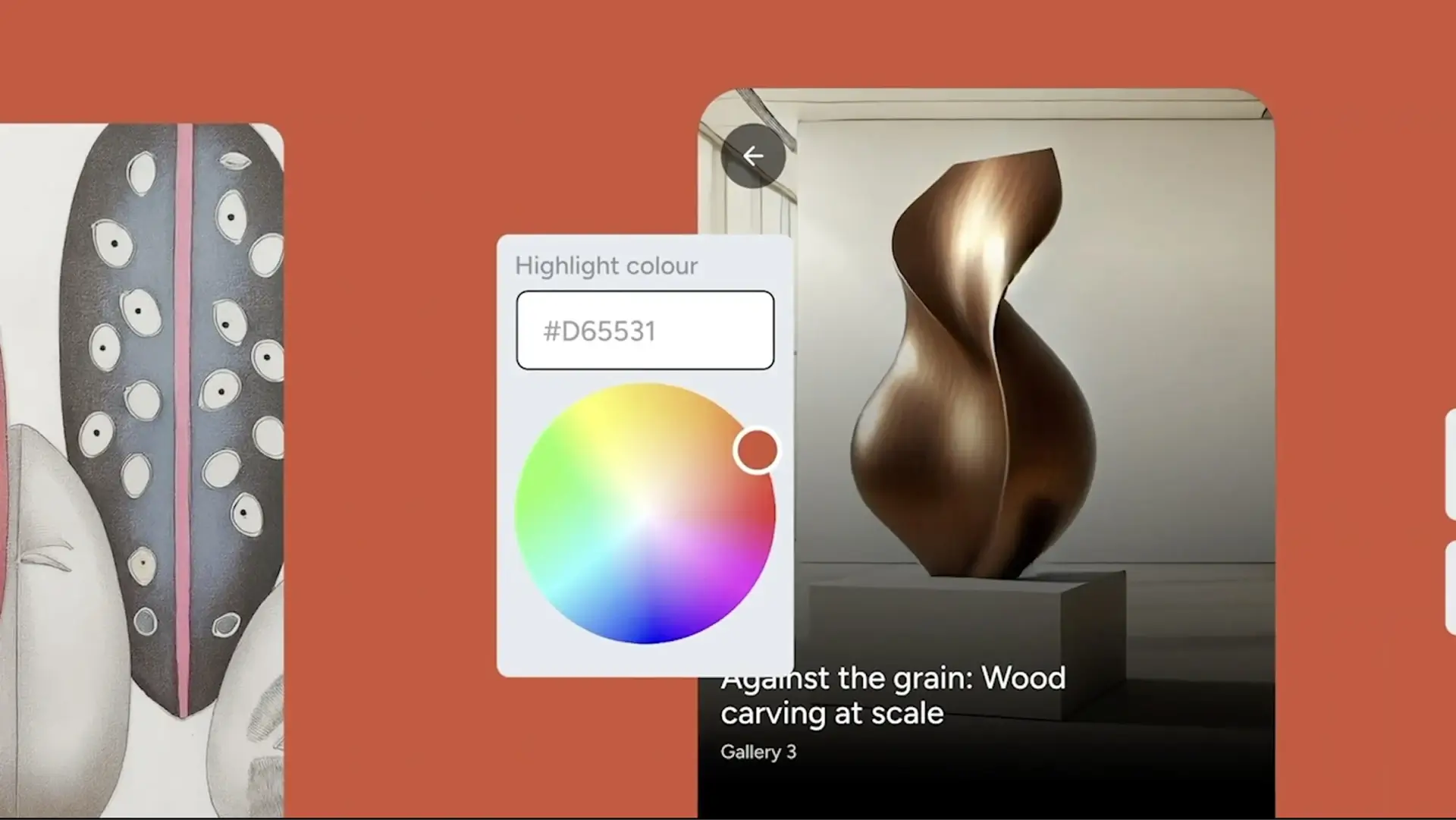Click the orange colour wheel selector handle

tap(756, 451)
